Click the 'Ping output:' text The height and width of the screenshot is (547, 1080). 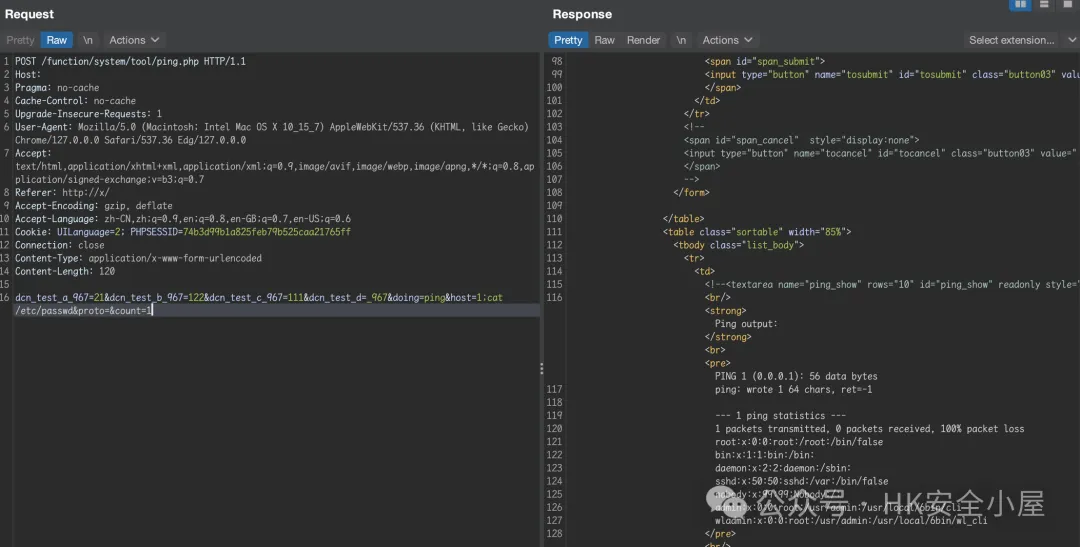746,324
